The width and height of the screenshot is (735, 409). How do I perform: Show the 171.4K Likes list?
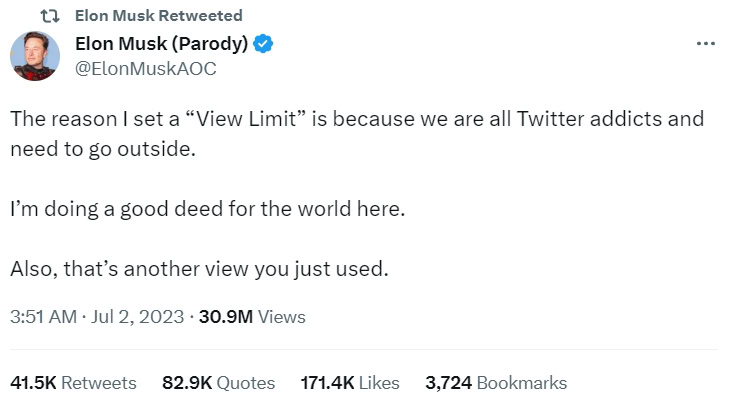[350, 382]
